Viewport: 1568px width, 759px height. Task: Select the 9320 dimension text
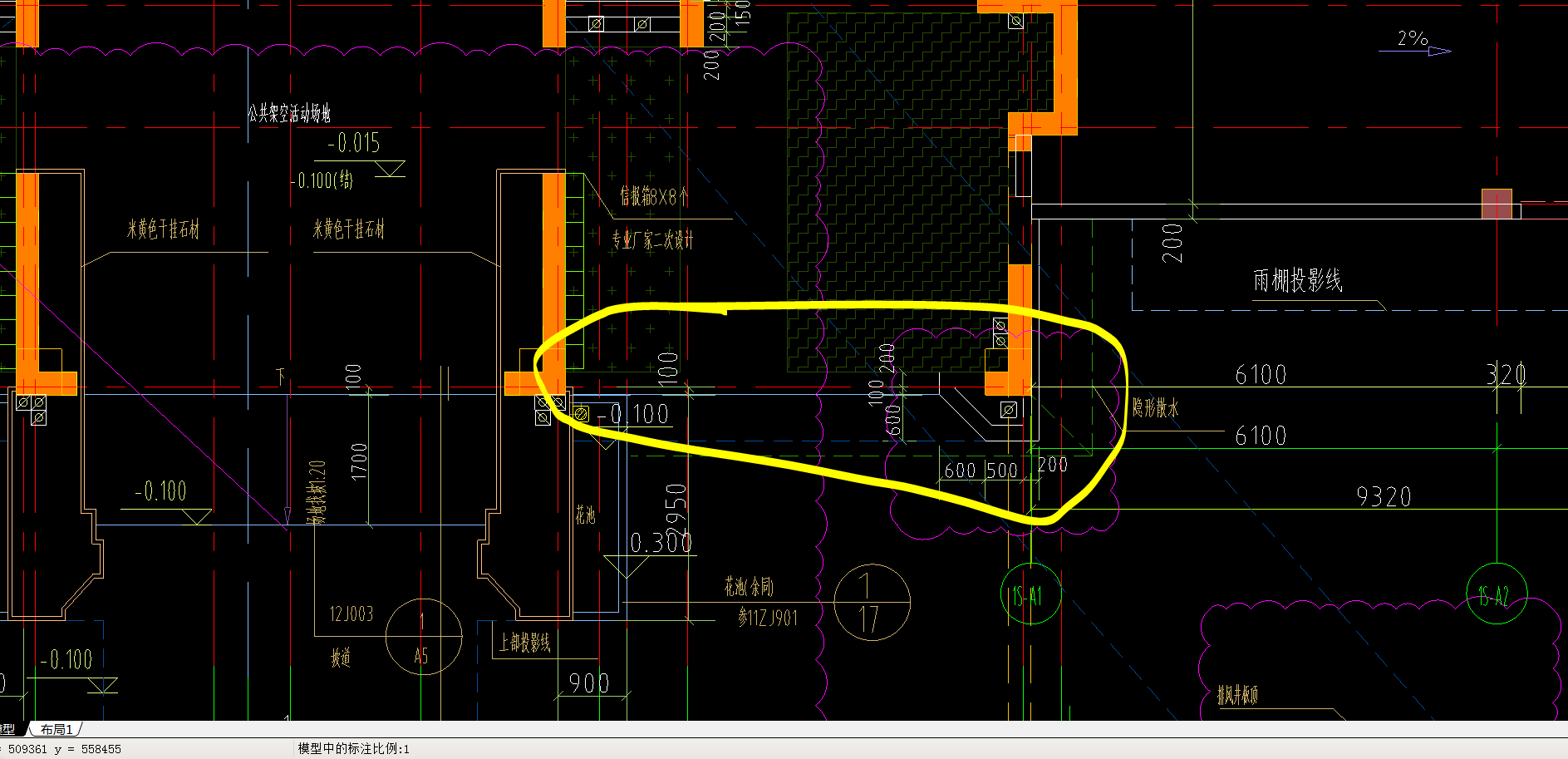pos(1384,497)
